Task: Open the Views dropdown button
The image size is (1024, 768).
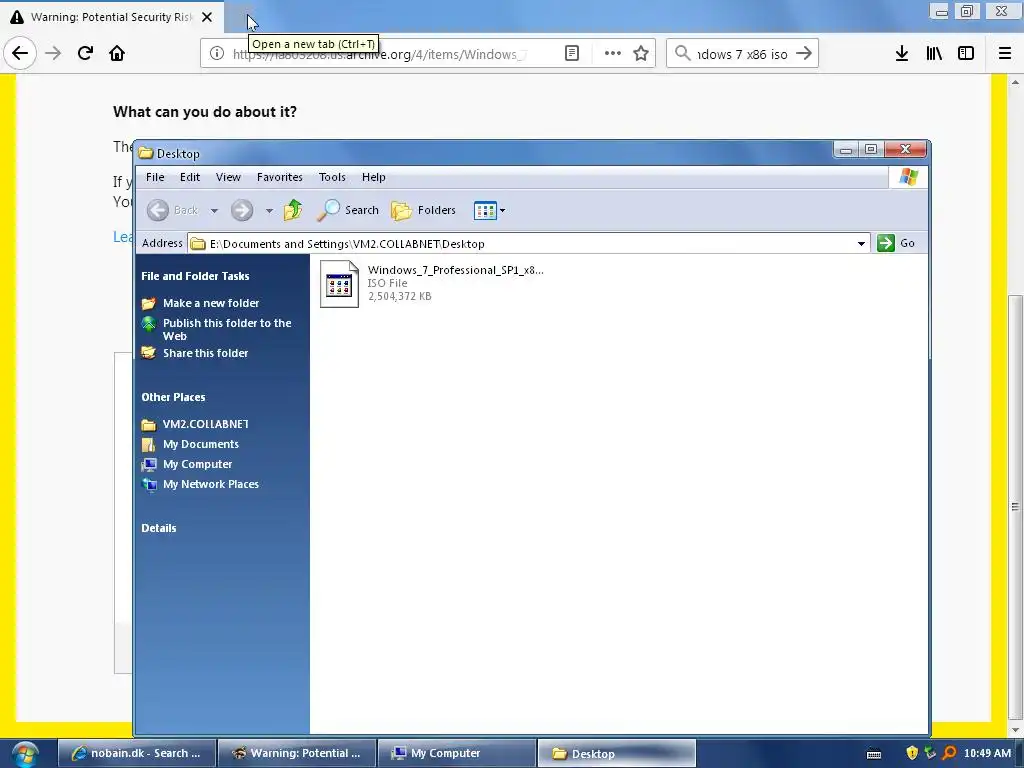Action: coord(489,210)
